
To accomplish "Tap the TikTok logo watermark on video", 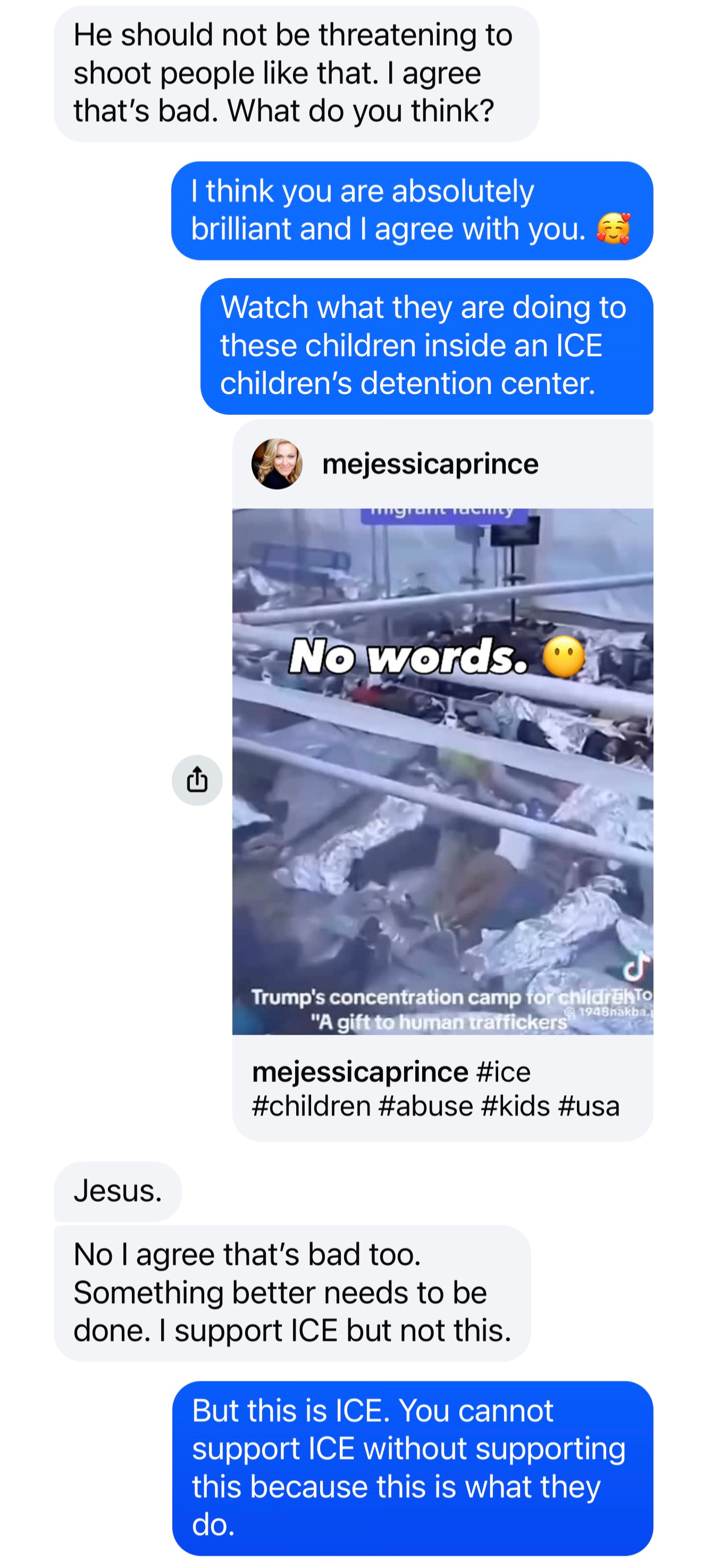I will point(636,966).
